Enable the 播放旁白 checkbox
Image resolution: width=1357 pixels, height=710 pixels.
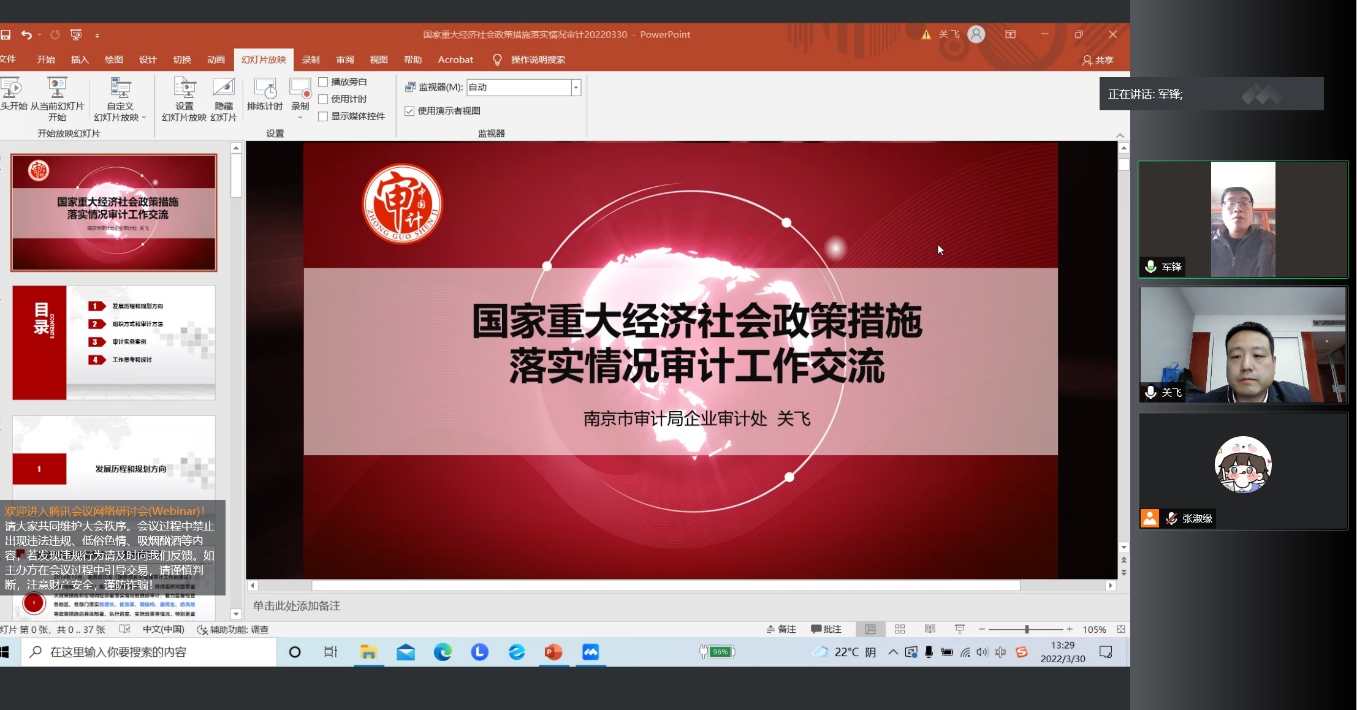(x=323, y=82)
